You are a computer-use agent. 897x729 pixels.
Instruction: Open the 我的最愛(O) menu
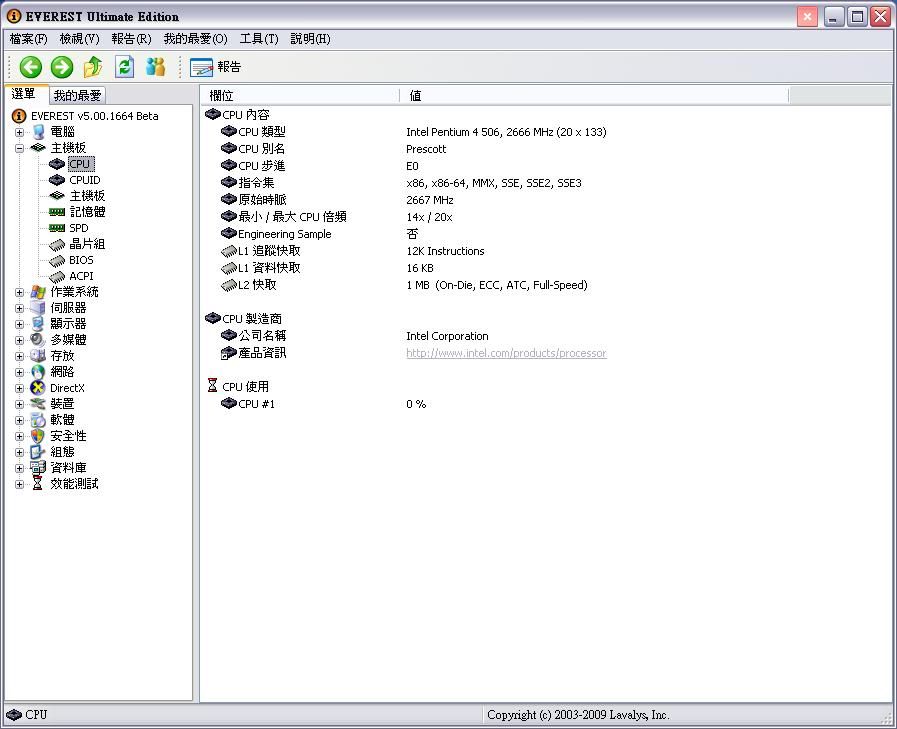click(196, 39)
